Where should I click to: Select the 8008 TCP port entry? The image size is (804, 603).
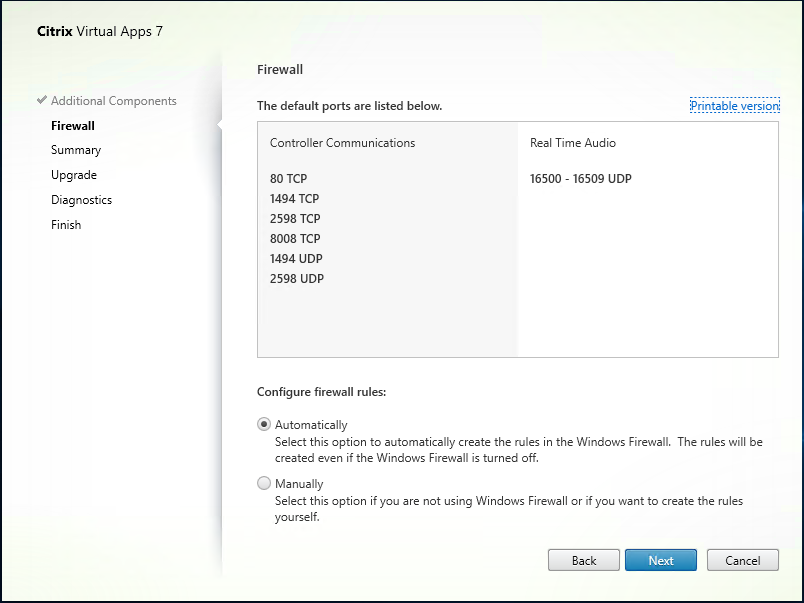(294, 239)
